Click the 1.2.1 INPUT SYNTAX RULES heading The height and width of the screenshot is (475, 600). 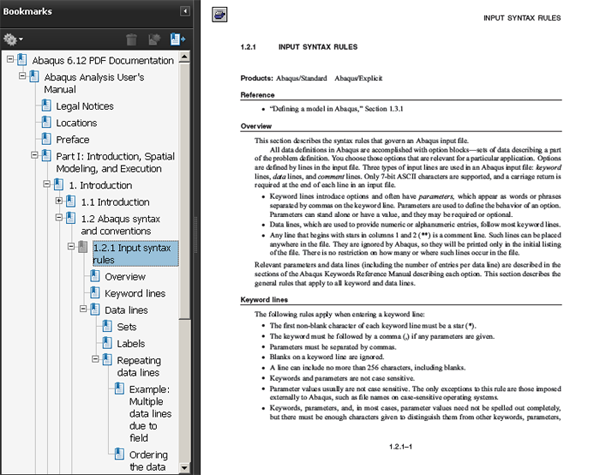point(299,47)
